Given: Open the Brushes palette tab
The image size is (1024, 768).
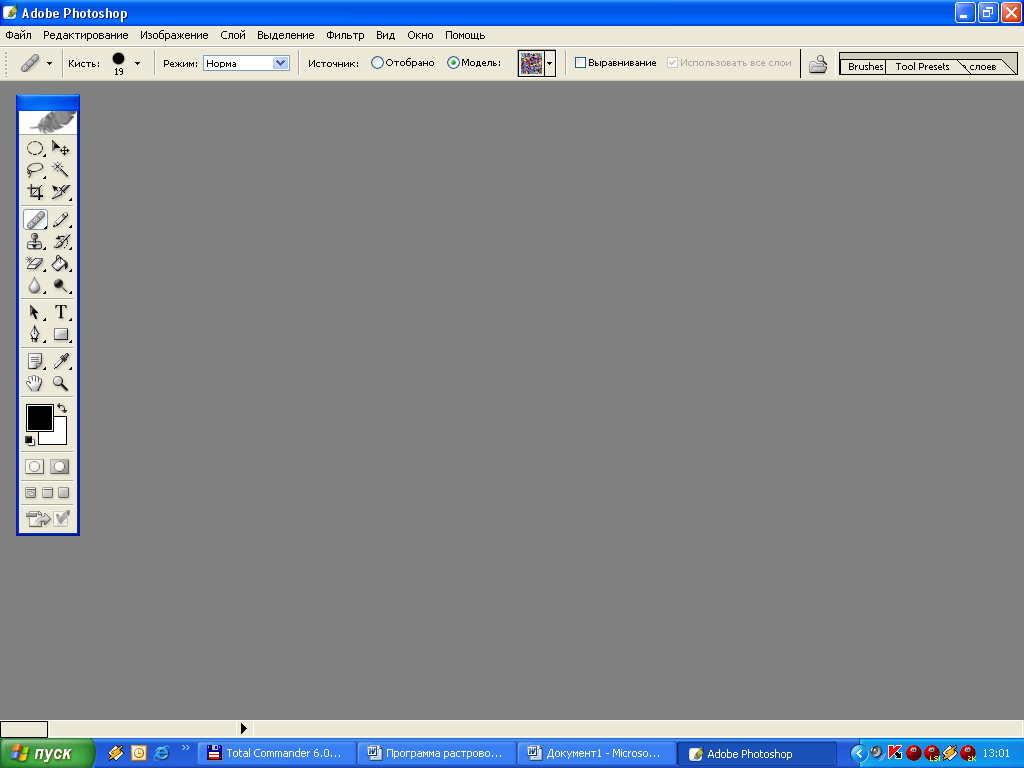Looking at the screenshot, I should pos(865,66).
